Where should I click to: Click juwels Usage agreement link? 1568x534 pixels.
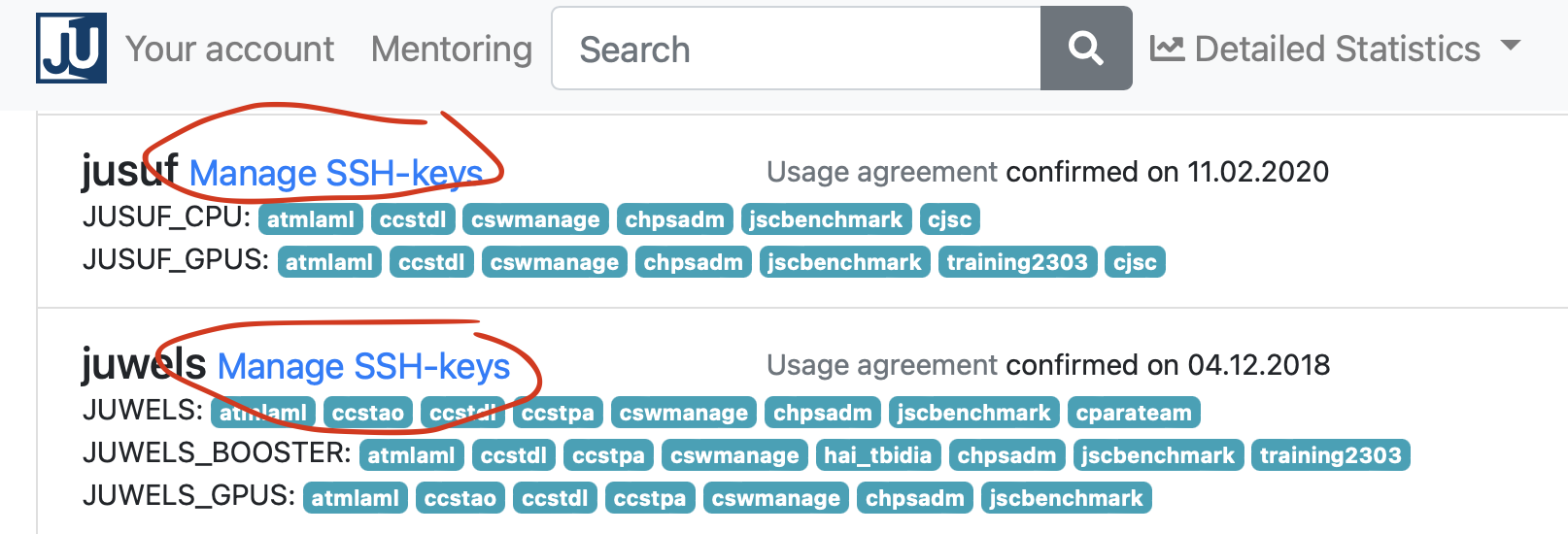[x=881, y=365]
